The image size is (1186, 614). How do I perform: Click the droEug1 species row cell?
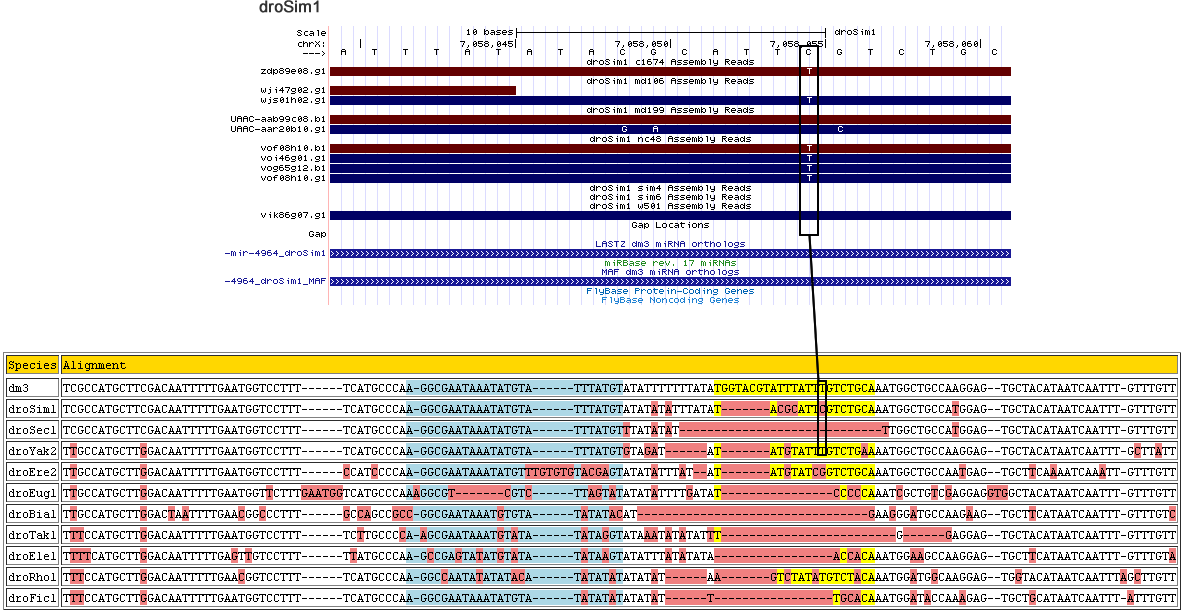pyautogui.click(x=32, y=493)
